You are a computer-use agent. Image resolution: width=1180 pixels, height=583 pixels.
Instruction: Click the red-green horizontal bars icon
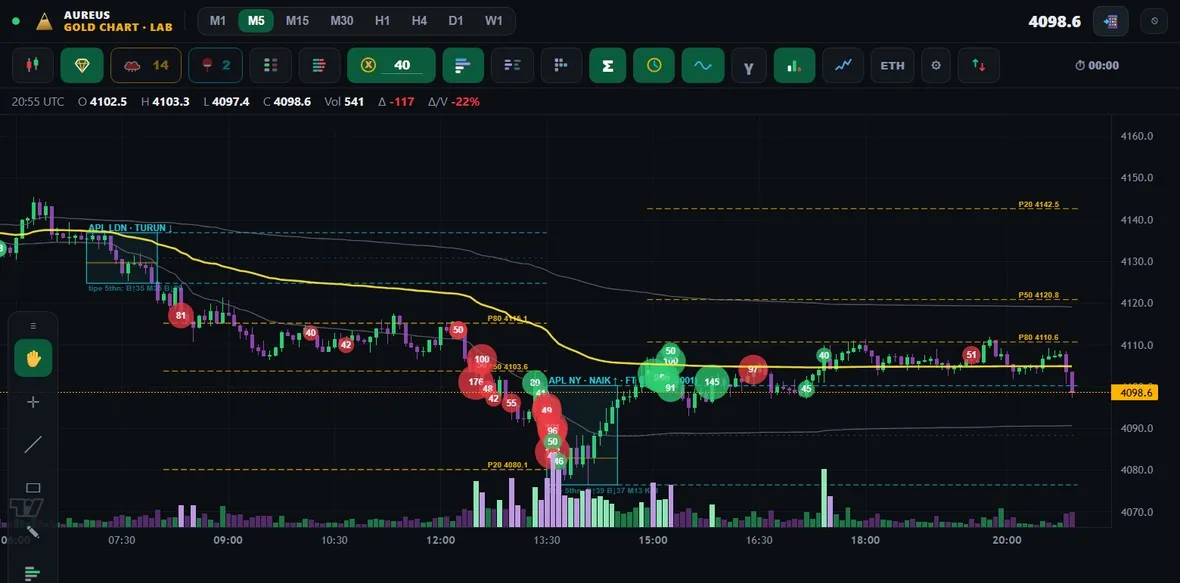tap(319, 65)
